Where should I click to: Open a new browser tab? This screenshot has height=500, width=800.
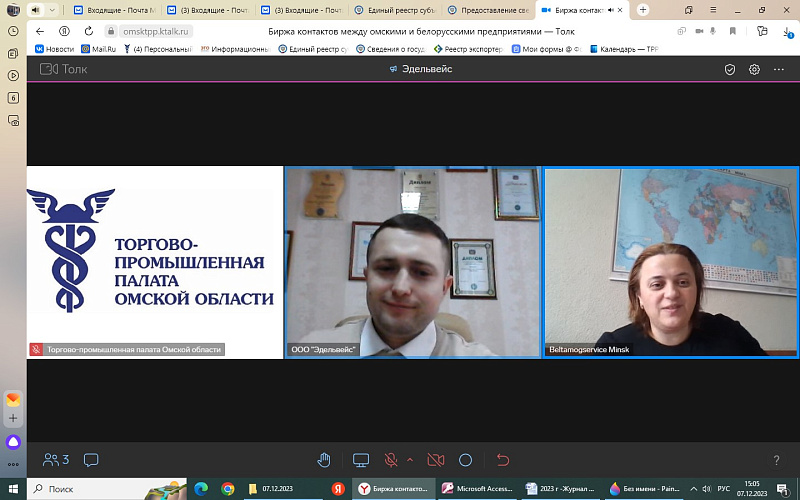643,10
